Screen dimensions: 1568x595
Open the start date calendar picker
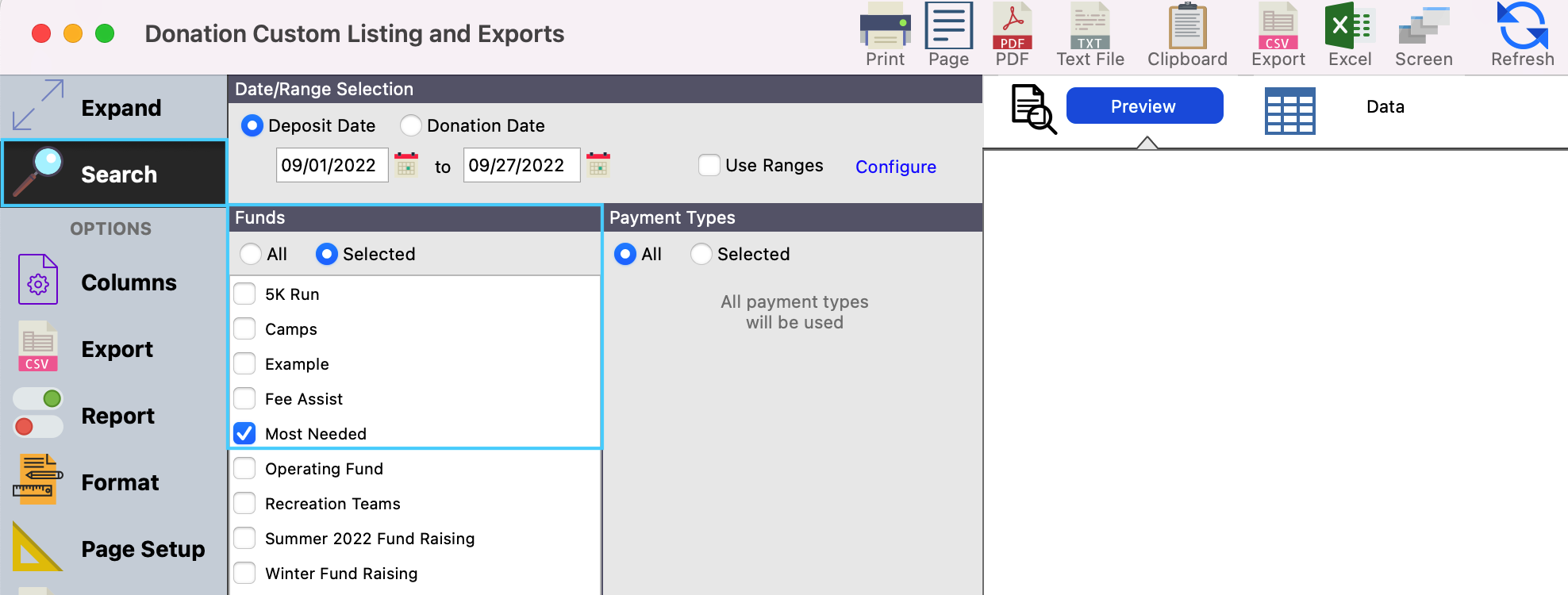(406, 164)
